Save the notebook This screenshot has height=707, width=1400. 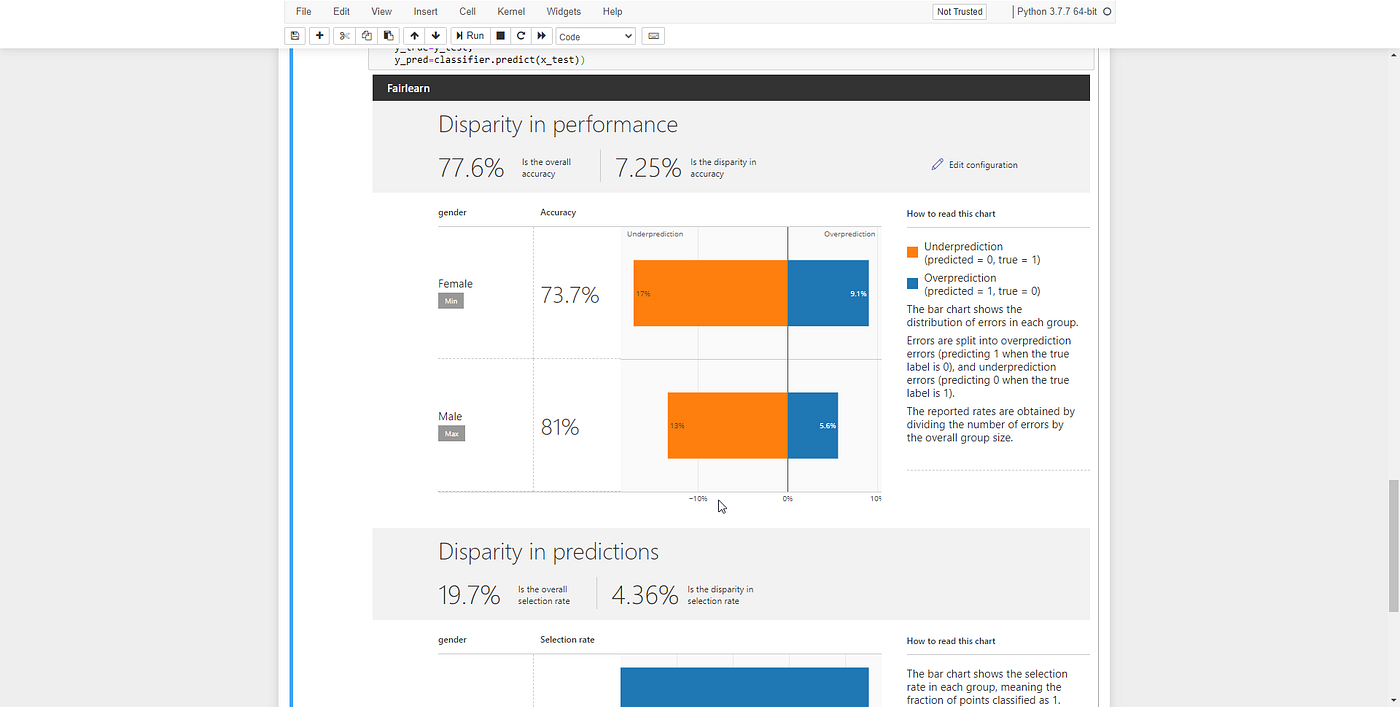point(294,35)
